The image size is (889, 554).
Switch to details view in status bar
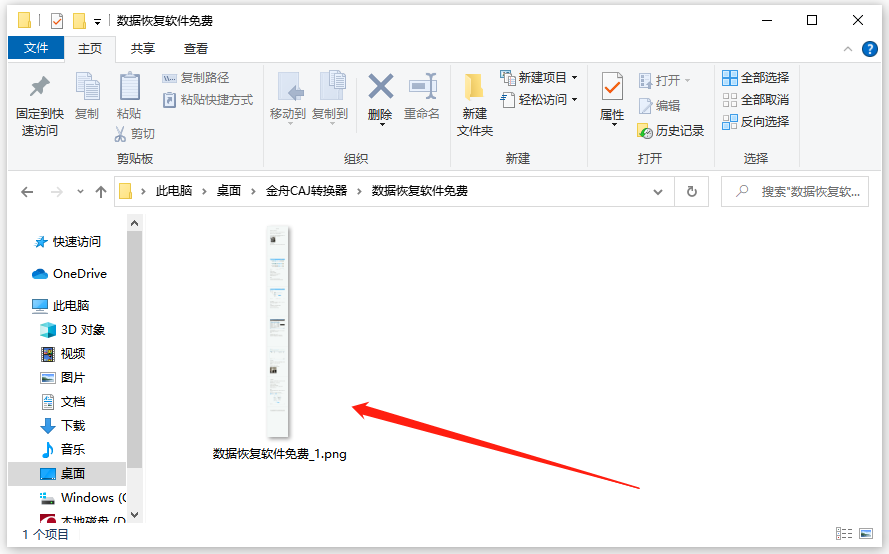[x=843, y=534]
